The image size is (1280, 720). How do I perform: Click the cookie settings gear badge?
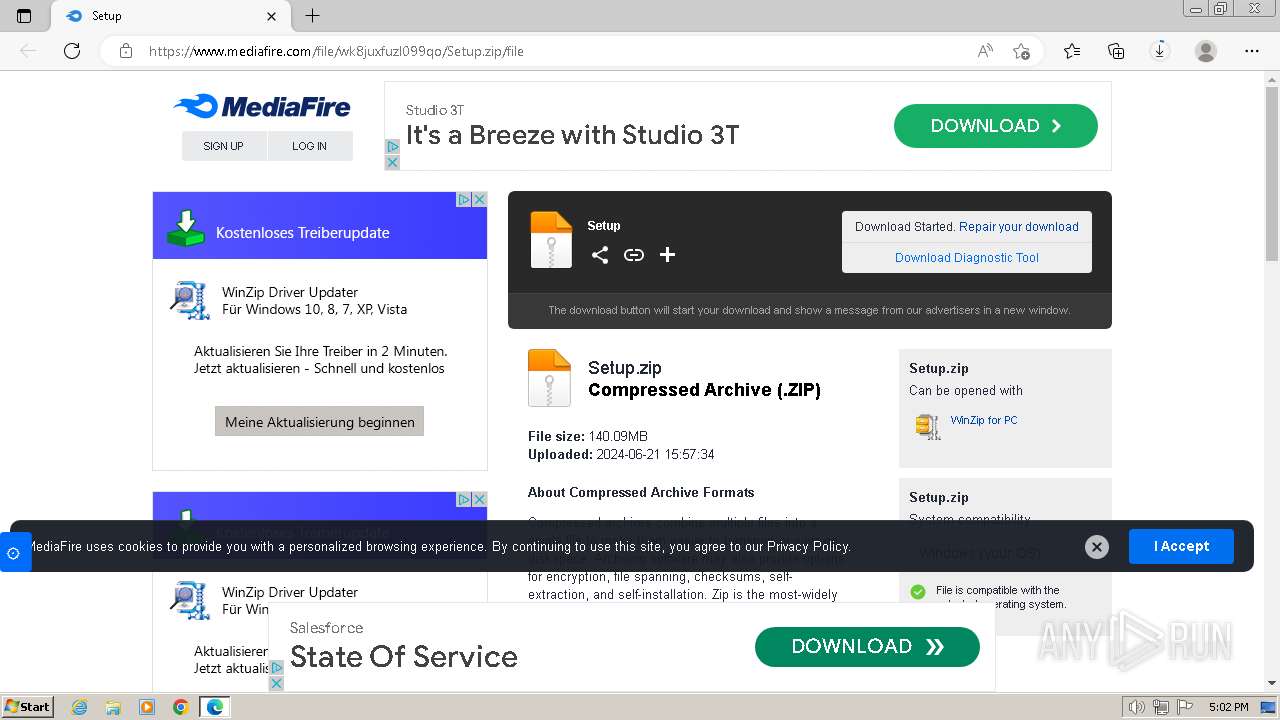pos(14,553)
